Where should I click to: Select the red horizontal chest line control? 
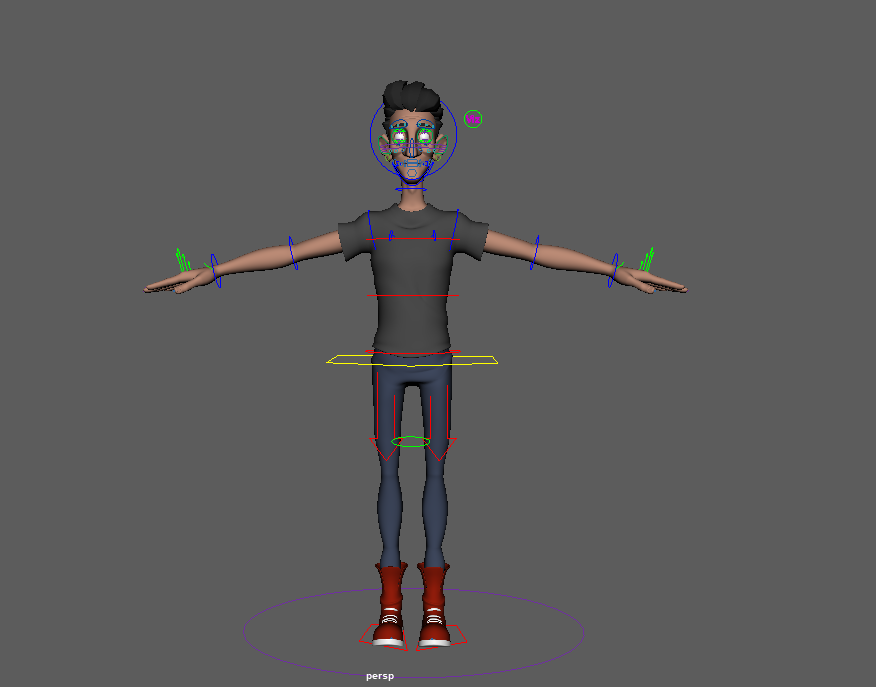point(412,238)
